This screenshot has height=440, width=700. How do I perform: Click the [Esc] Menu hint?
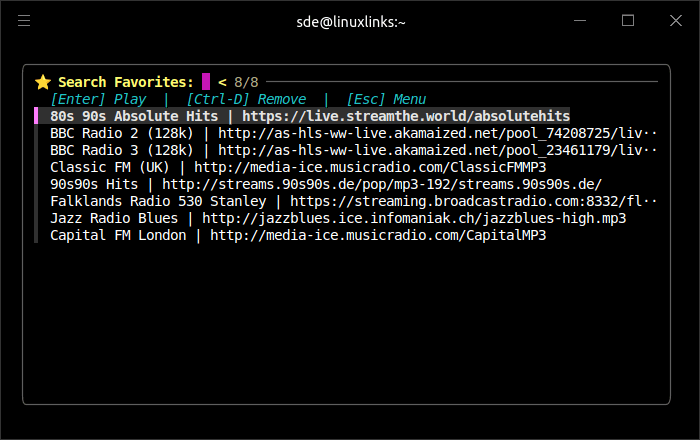click(x=386, y=99)
